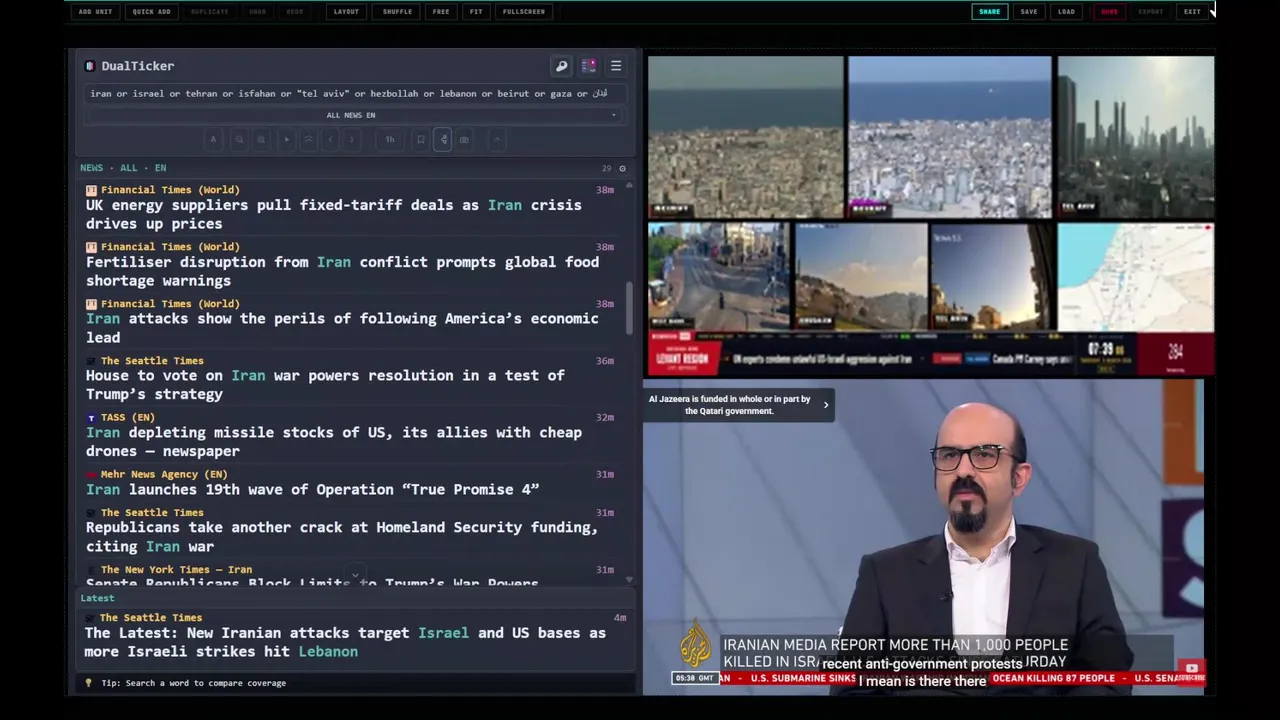This screenshot has width=1280, height=720.
Task: Open the key icon in DualTicker header
Action: point(562,66)
